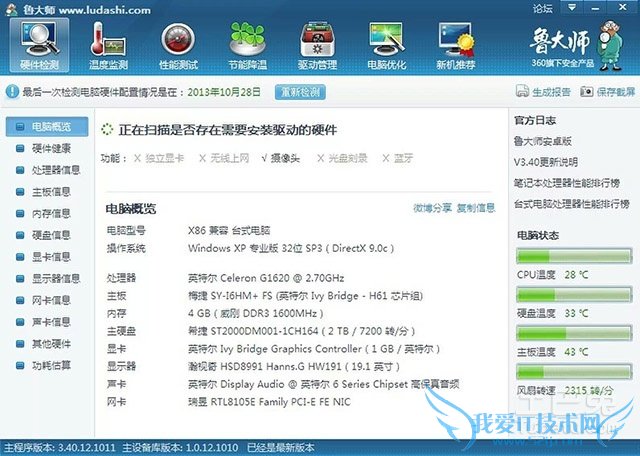
Task: Click the 复制信息 copy info link
Action: coord(476,208)
